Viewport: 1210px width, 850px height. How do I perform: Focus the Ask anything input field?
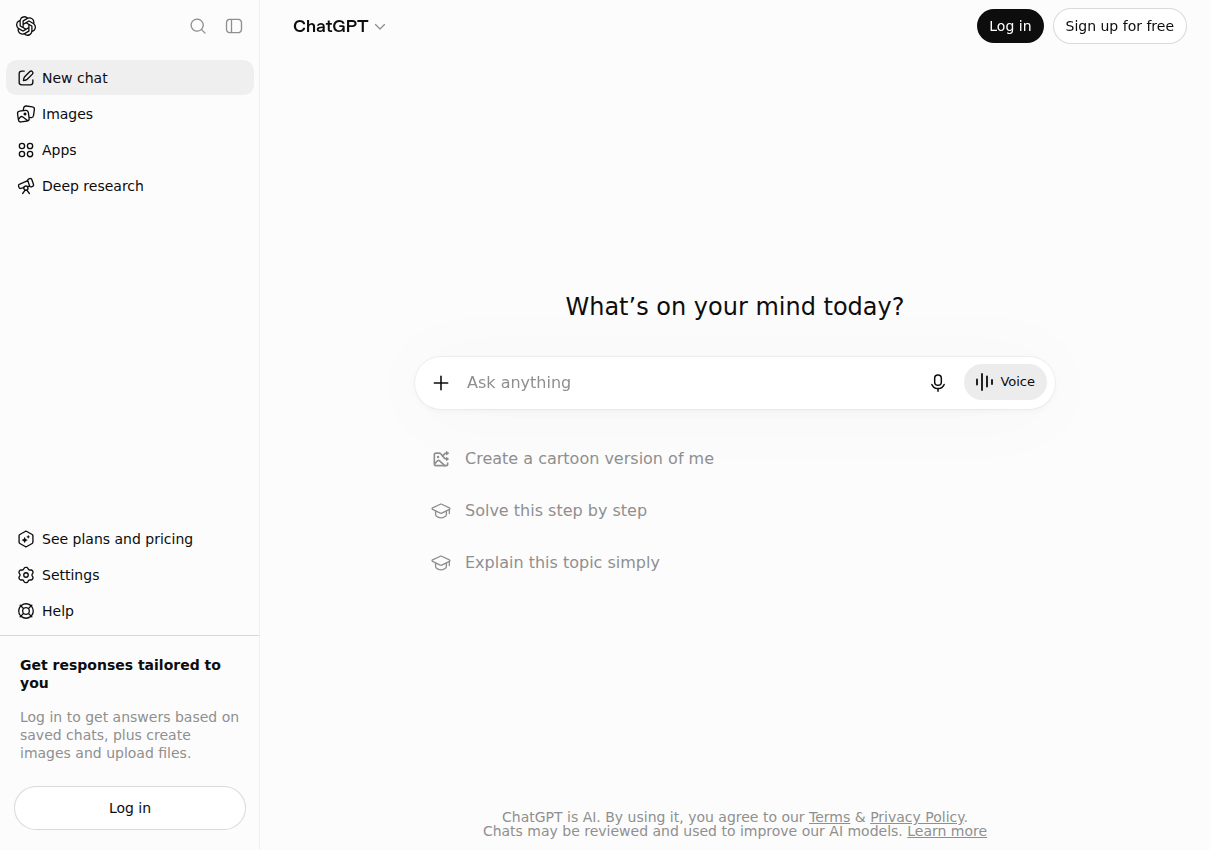690,383
